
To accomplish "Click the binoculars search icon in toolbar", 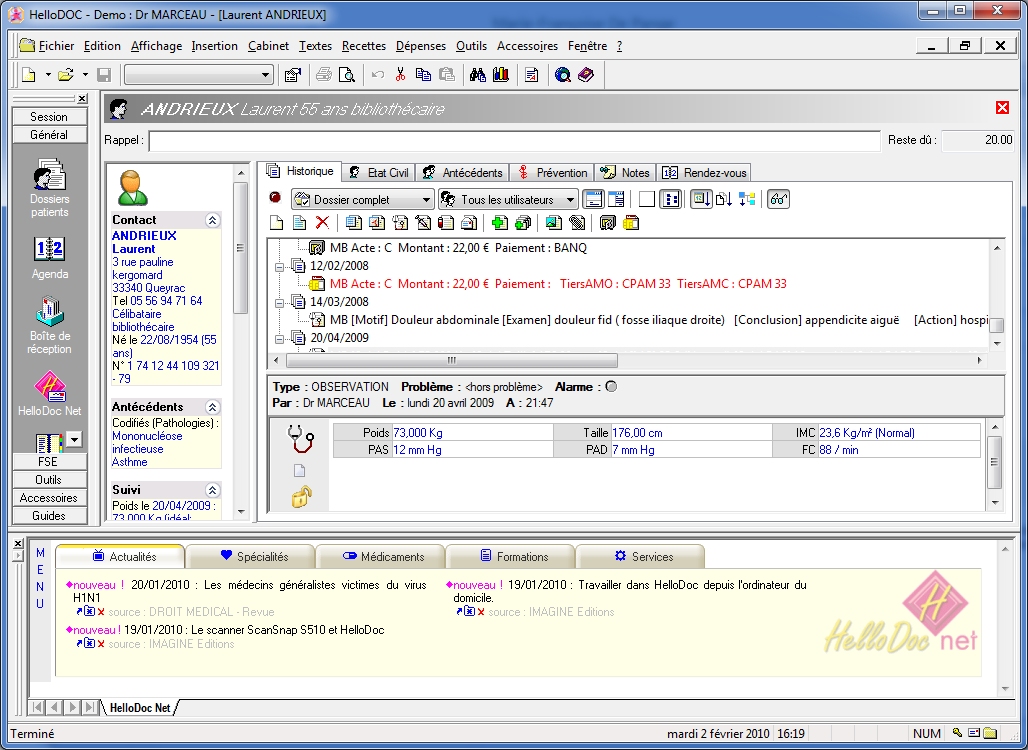I will [x=477, y=75].
